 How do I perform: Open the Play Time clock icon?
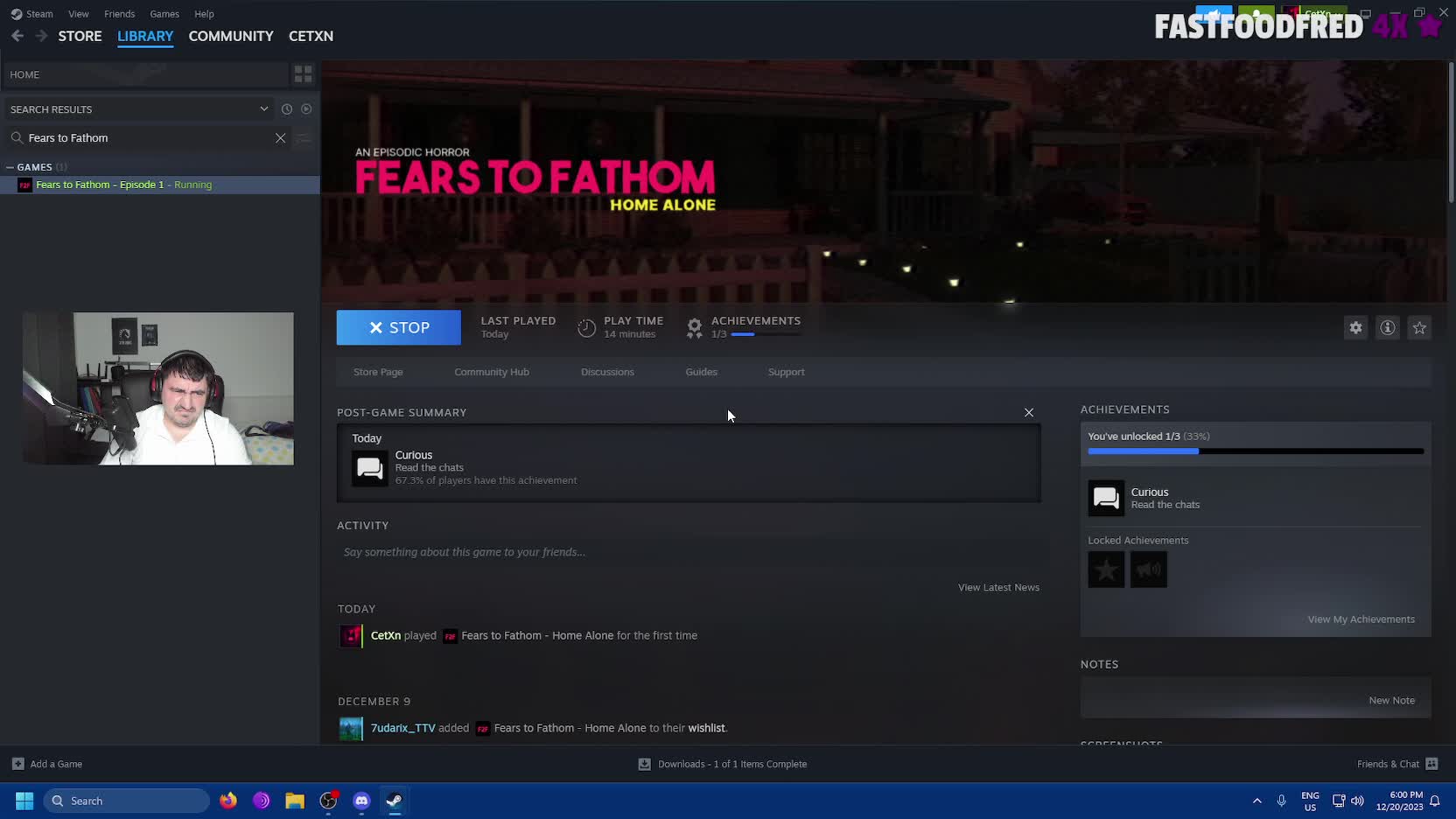pyautogui.click(x=586, y=328)
